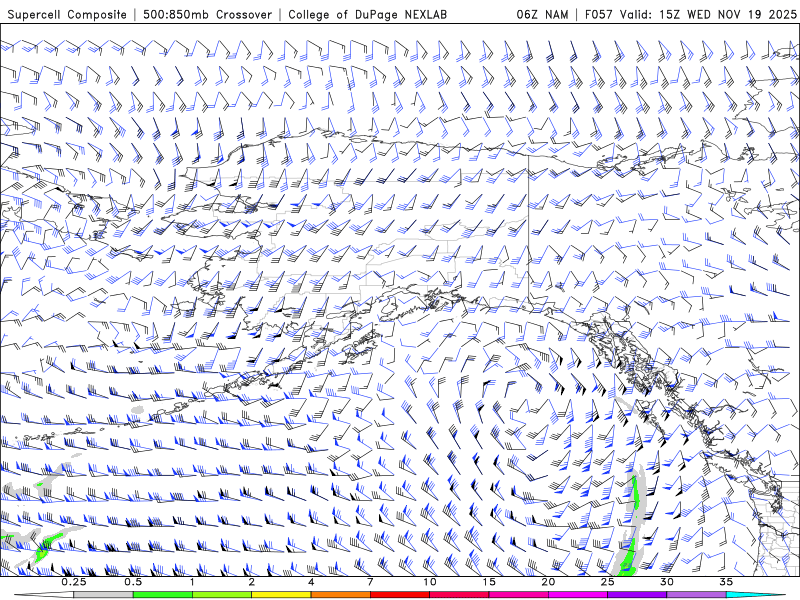
Task: Click the "06Z NAM" model run text
Action: [542, 14]
